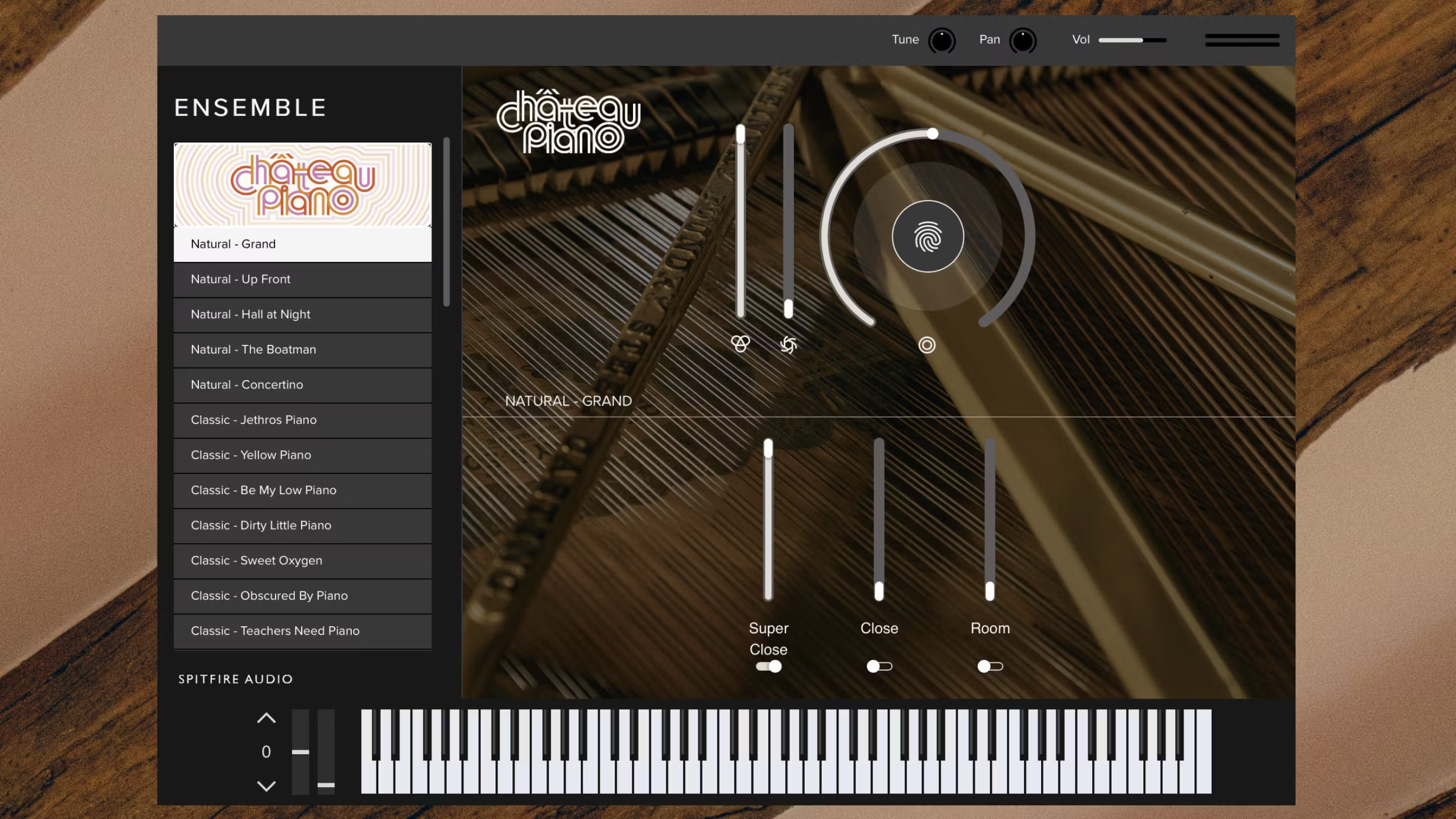
Task: Click the concentric-circle reverb icon below knob
Action: click(927, 345)
